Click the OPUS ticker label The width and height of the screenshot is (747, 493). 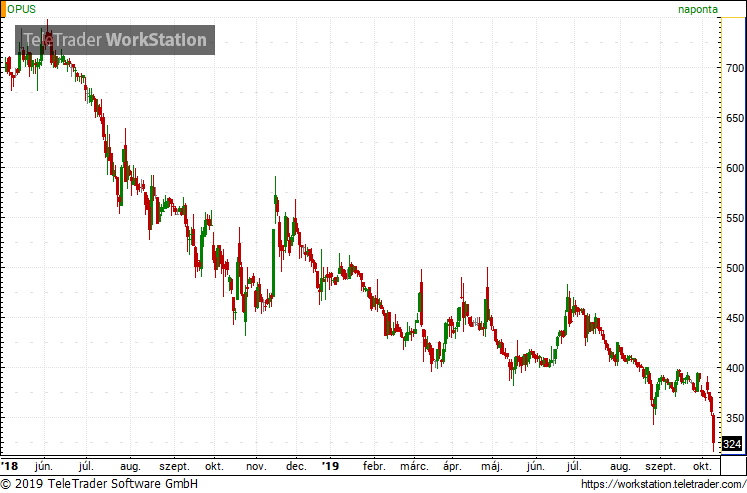[x=21, y=9]
